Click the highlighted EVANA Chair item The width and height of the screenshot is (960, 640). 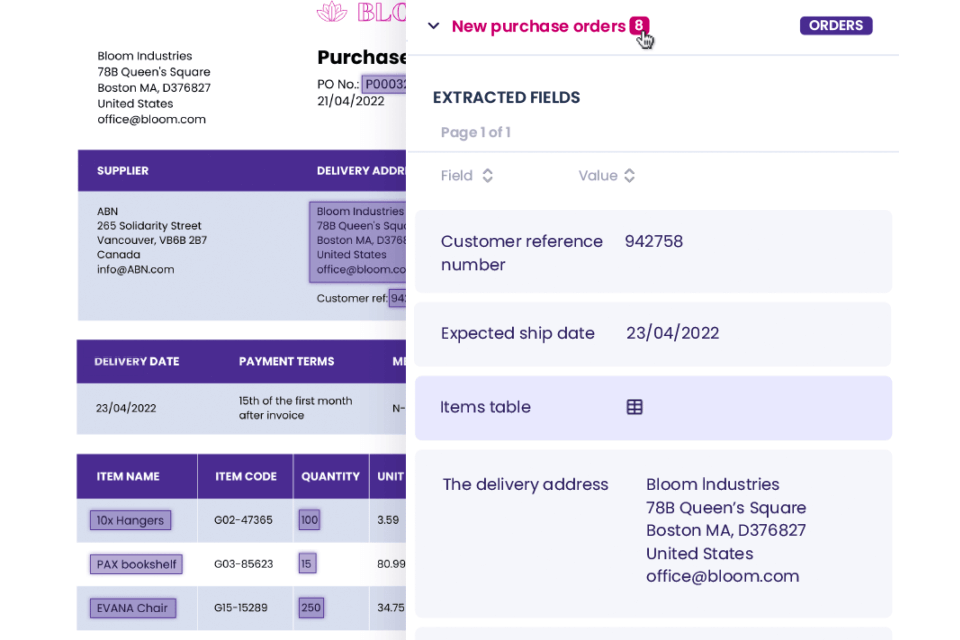tap(133, 608)
